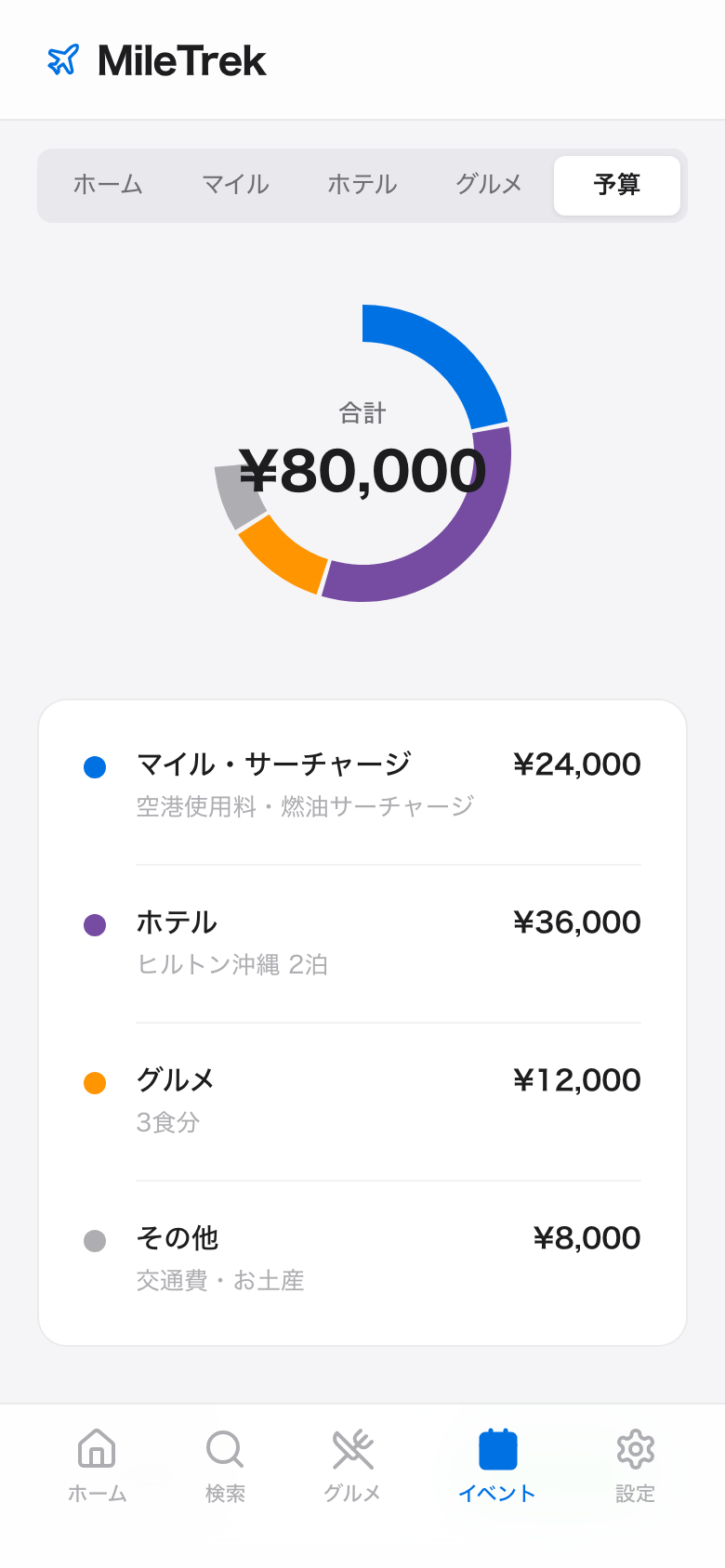Tap the MileTrek airplane logo icon
The width and height of the screenshot is (725, 1568).
point(63,60)
